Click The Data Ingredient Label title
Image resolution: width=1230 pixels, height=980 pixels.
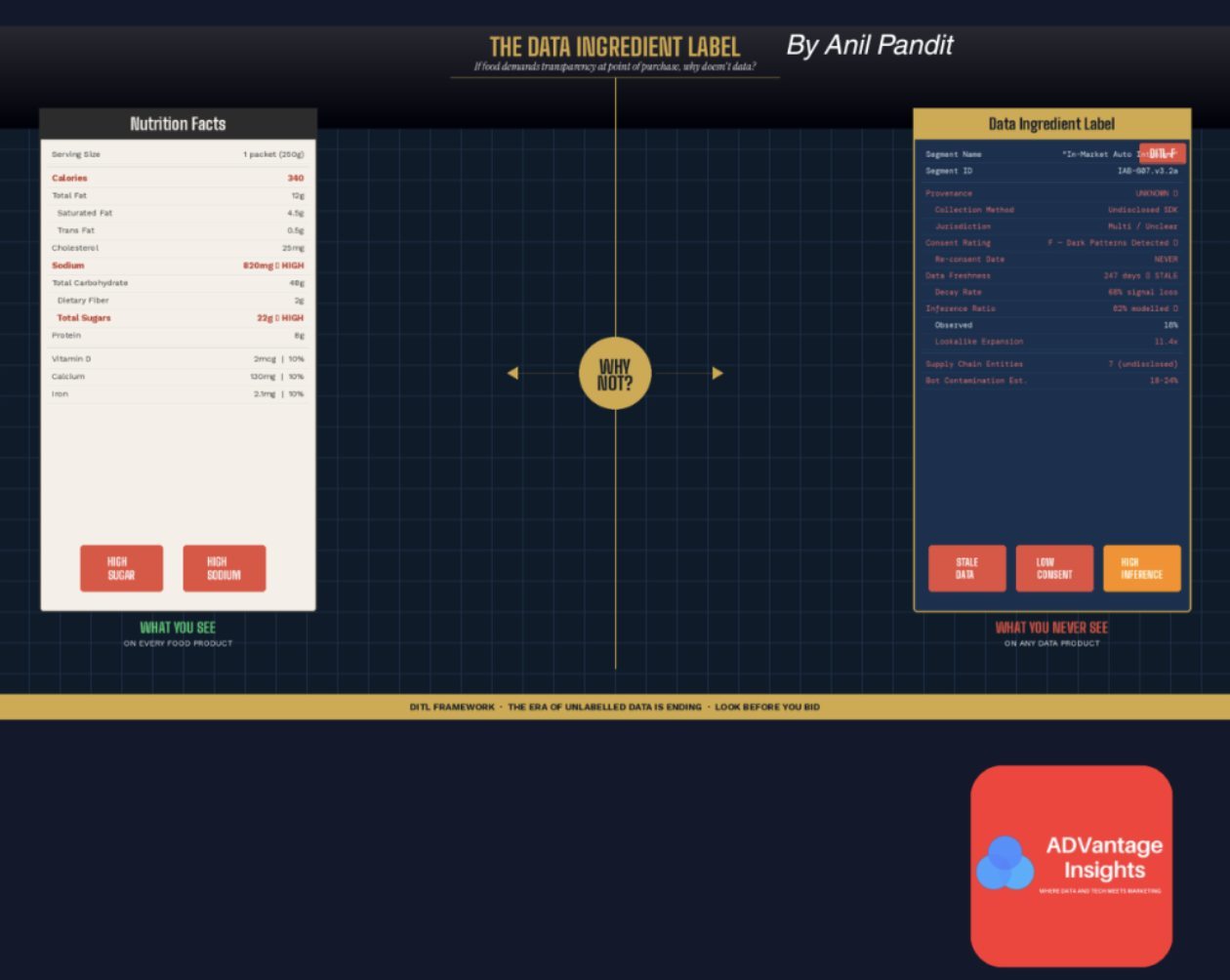tap(615, 47)
